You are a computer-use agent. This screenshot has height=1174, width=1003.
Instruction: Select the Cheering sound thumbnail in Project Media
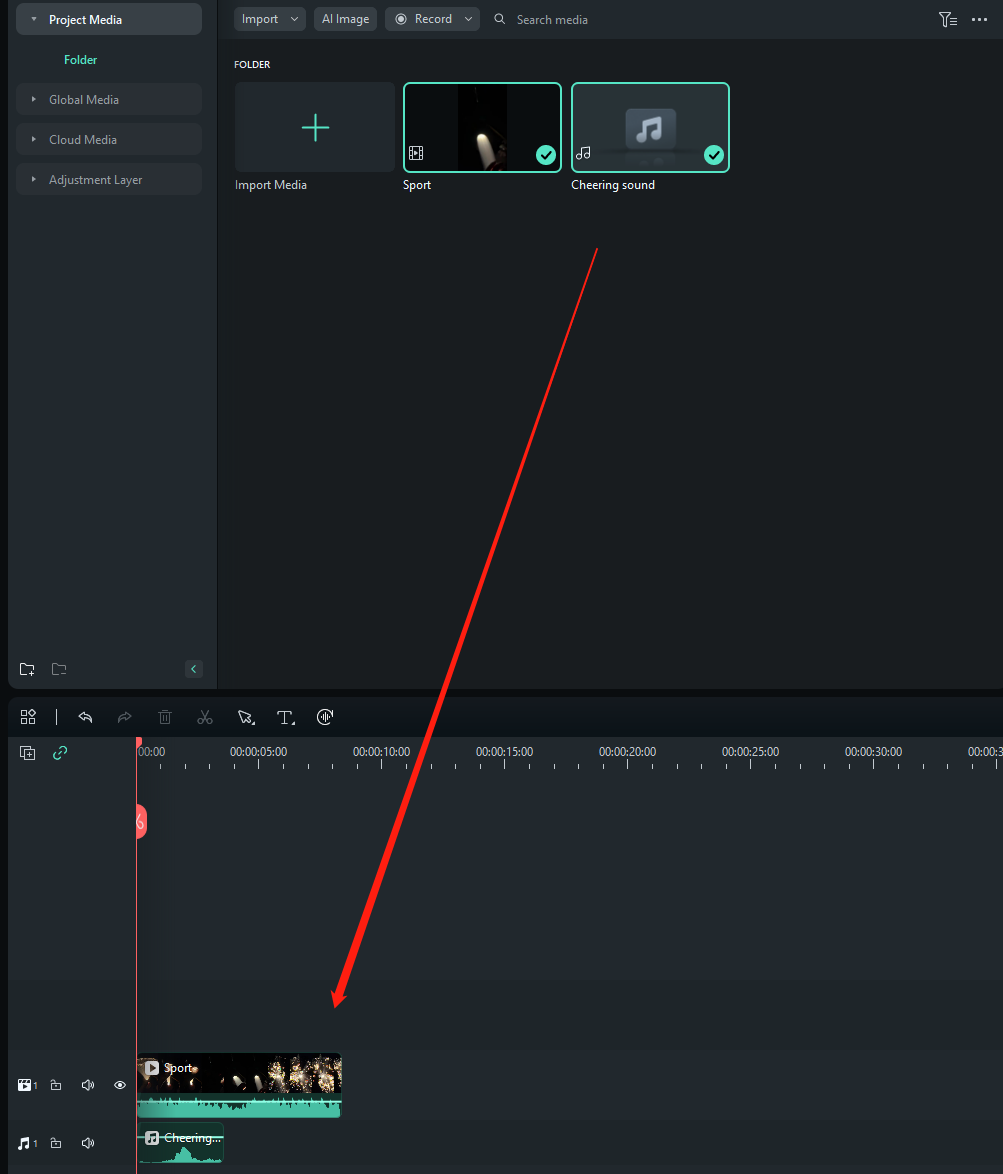[650, 127]
